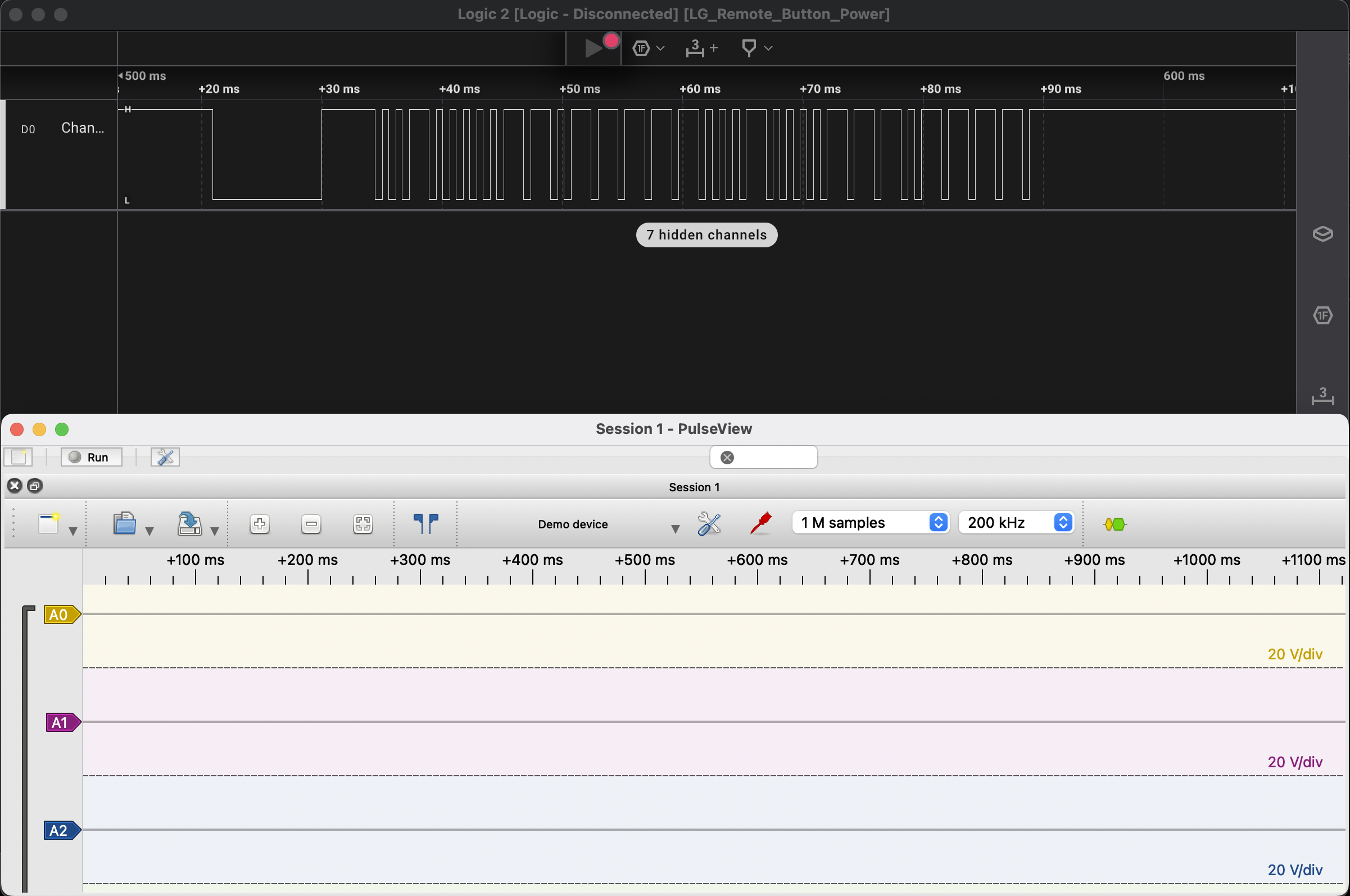The image size is (1350, 896).
Task: Click the zoom-to-fit icon
Action: click(363, 524)
